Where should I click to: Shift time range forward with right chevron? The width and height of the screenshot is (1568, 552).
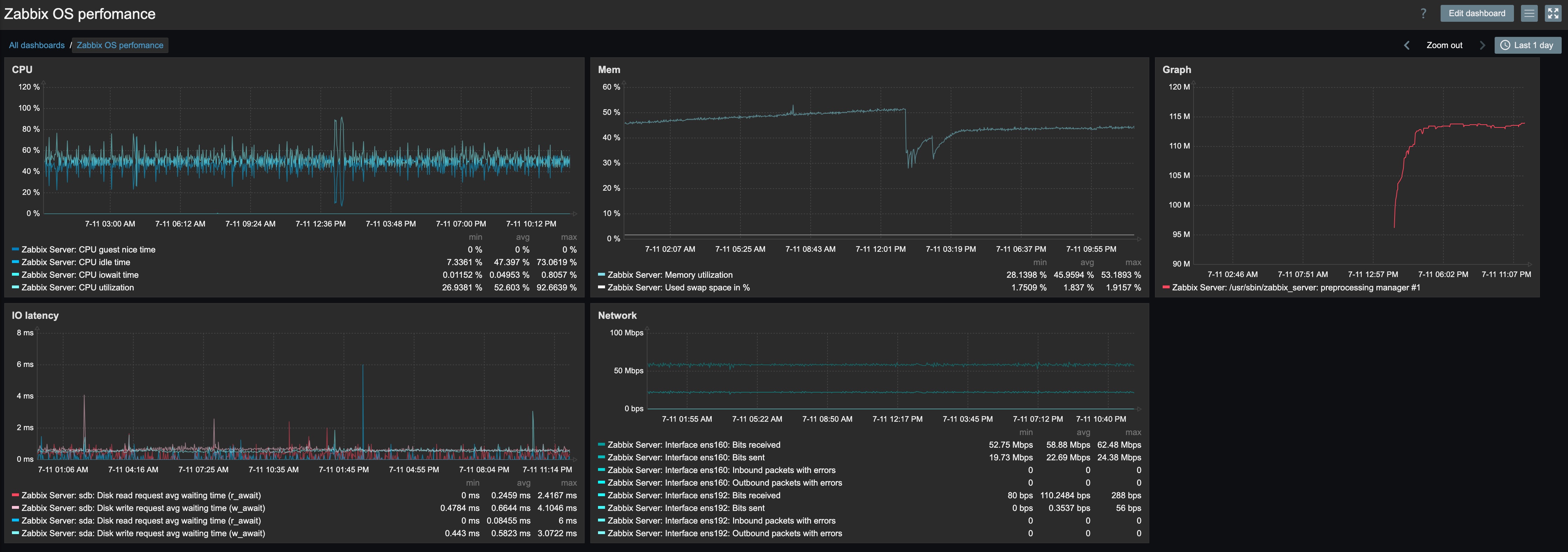(x=1482, y=45)
